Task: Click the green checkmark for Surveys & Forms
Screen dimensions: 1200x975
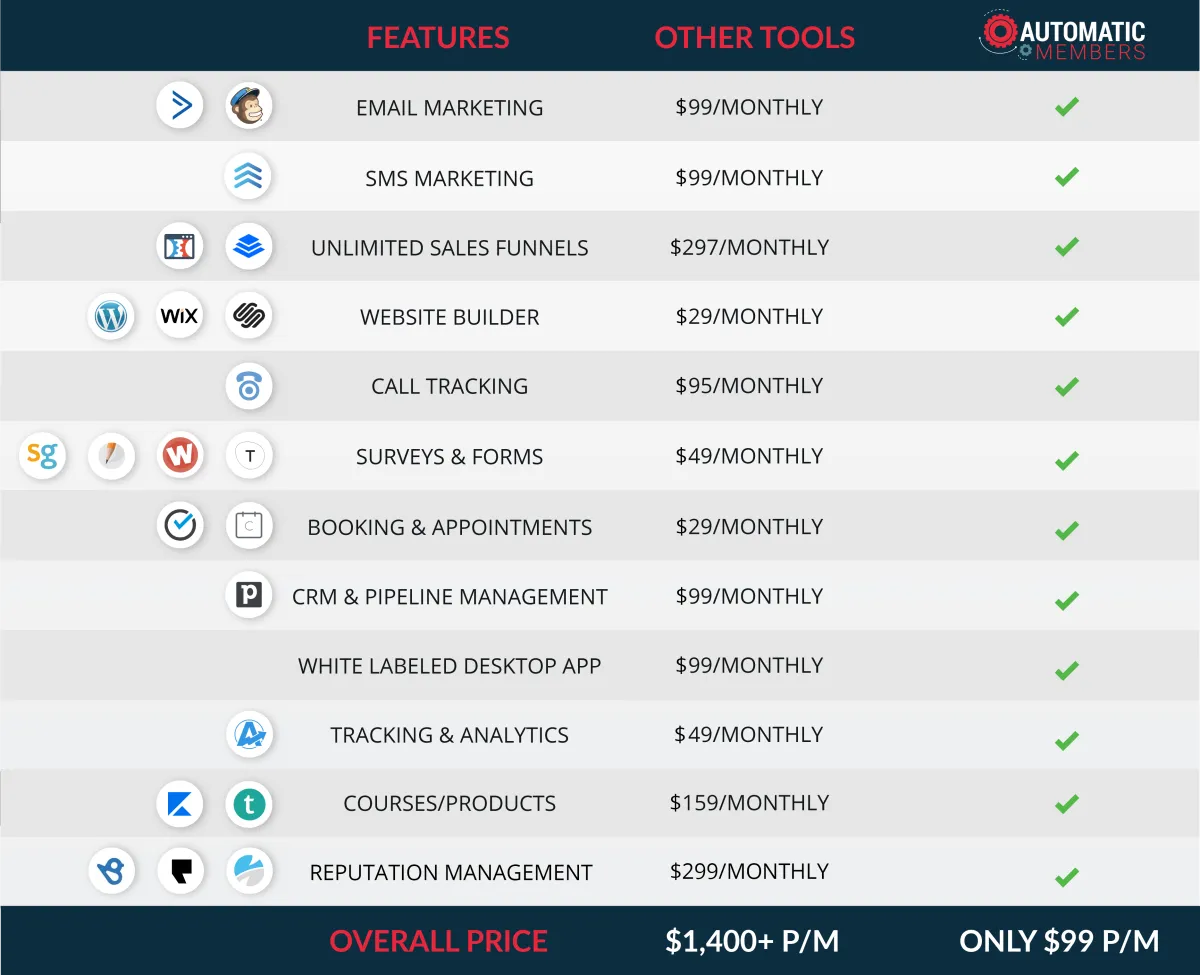Action: point(1067,460)
